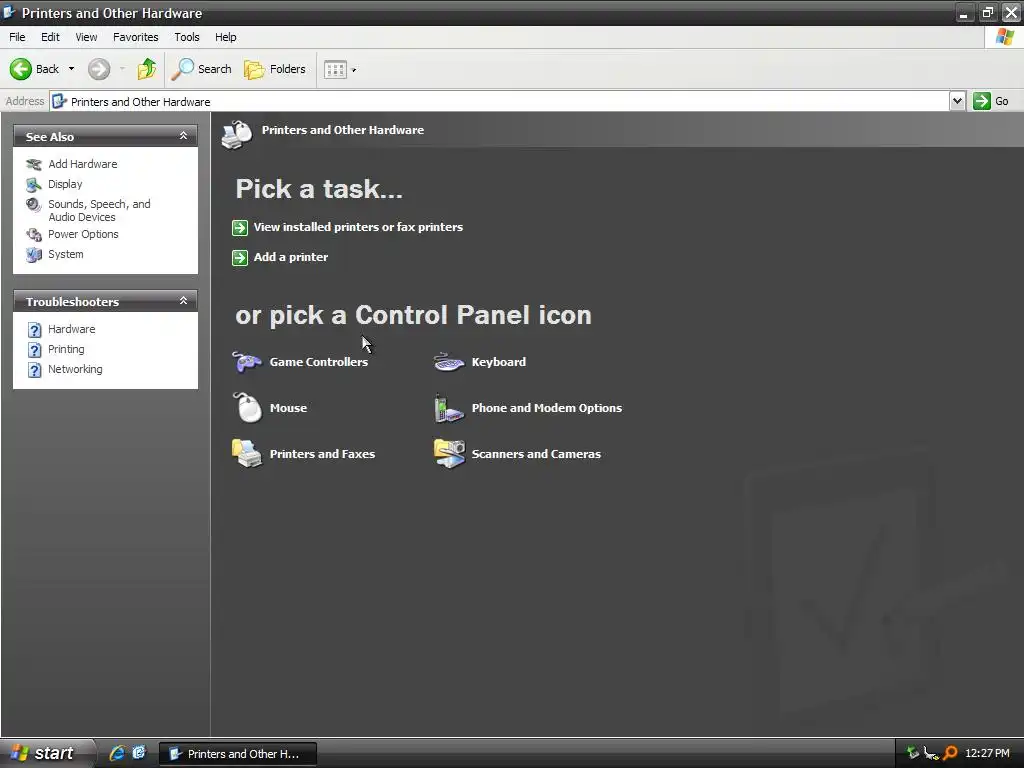Screen dimensions: 1024x768
Task: Click the Up folder icon
Action: coord(146,69)
